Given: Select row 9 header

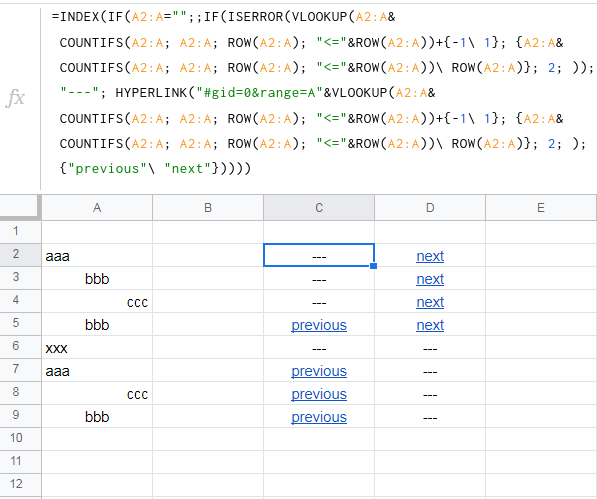Looking at the screenshot, I should coord(20,416).
